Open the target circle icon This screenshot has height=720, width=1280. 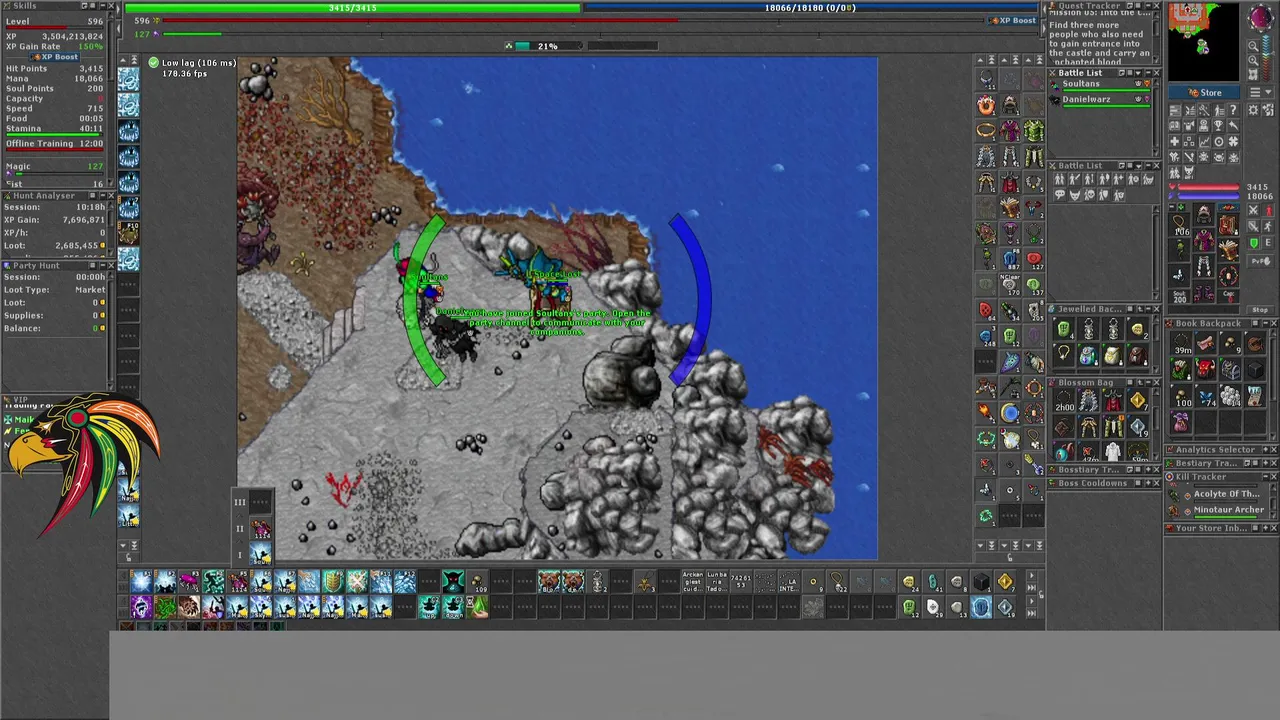coord(1219,142)
